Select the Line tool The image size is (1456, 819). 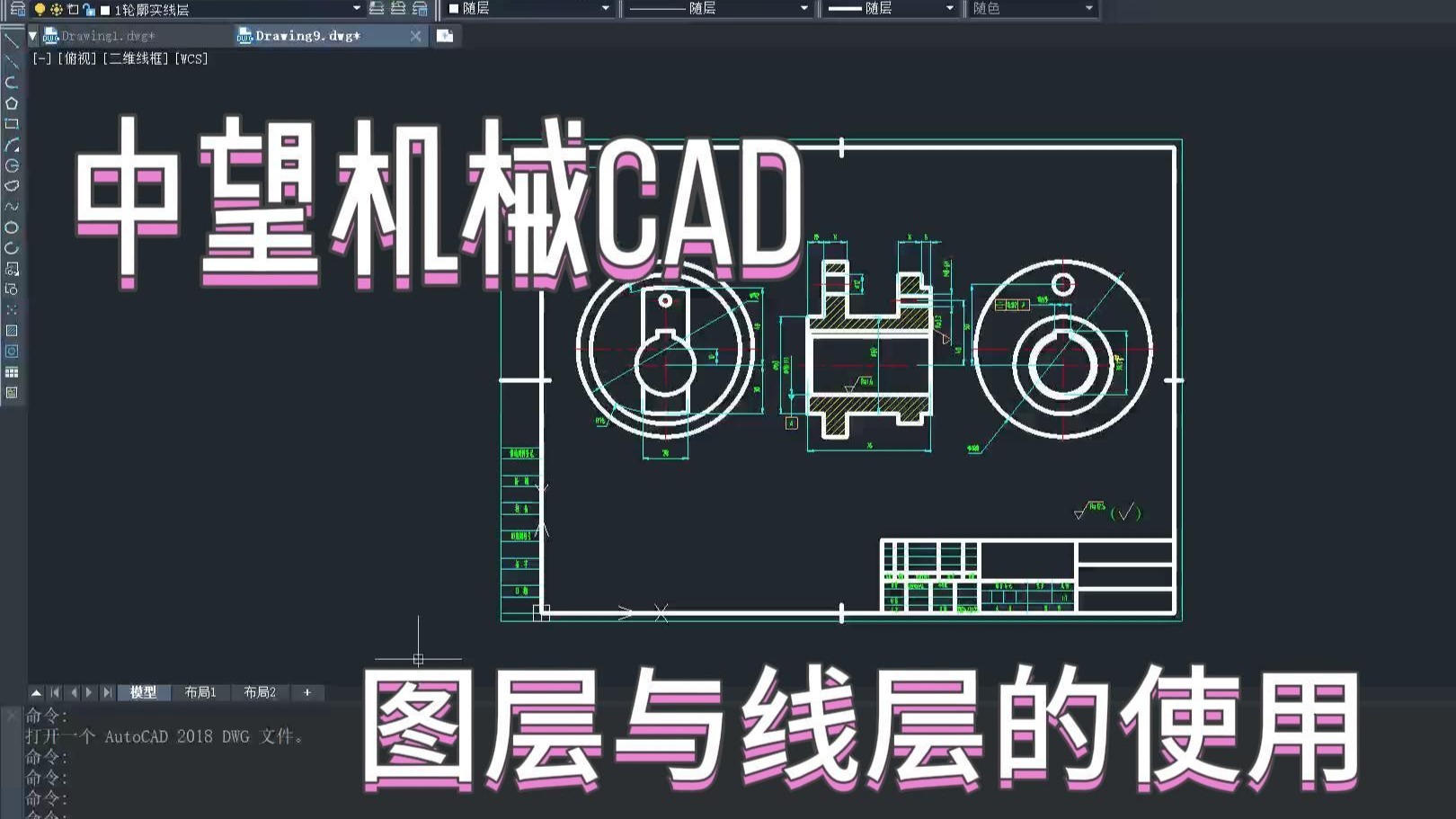click(x=12, y=40)
